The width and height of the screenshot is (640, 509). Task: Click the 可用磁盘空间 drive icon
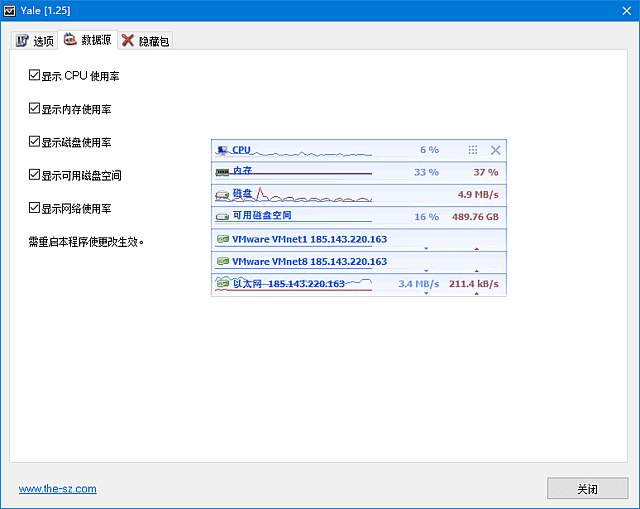point(222,216)
